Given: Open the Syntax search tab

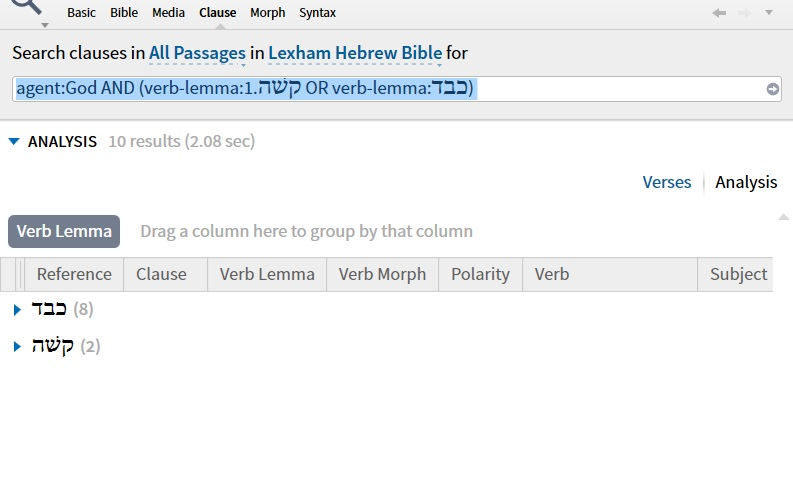Looking at the screenshot, I should click(317, 13).
